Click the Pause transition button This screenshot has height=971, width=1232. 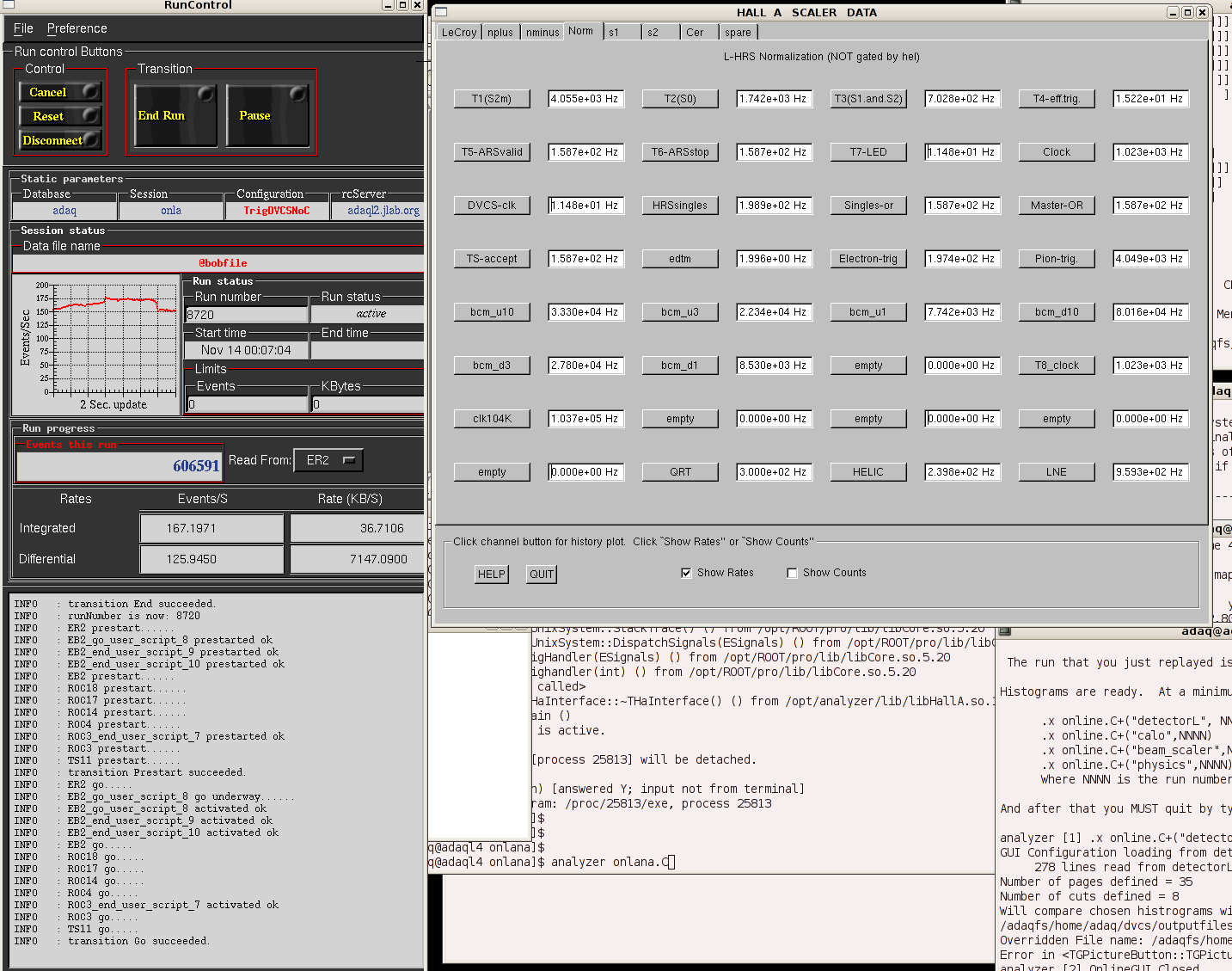[x=268, y=115]
